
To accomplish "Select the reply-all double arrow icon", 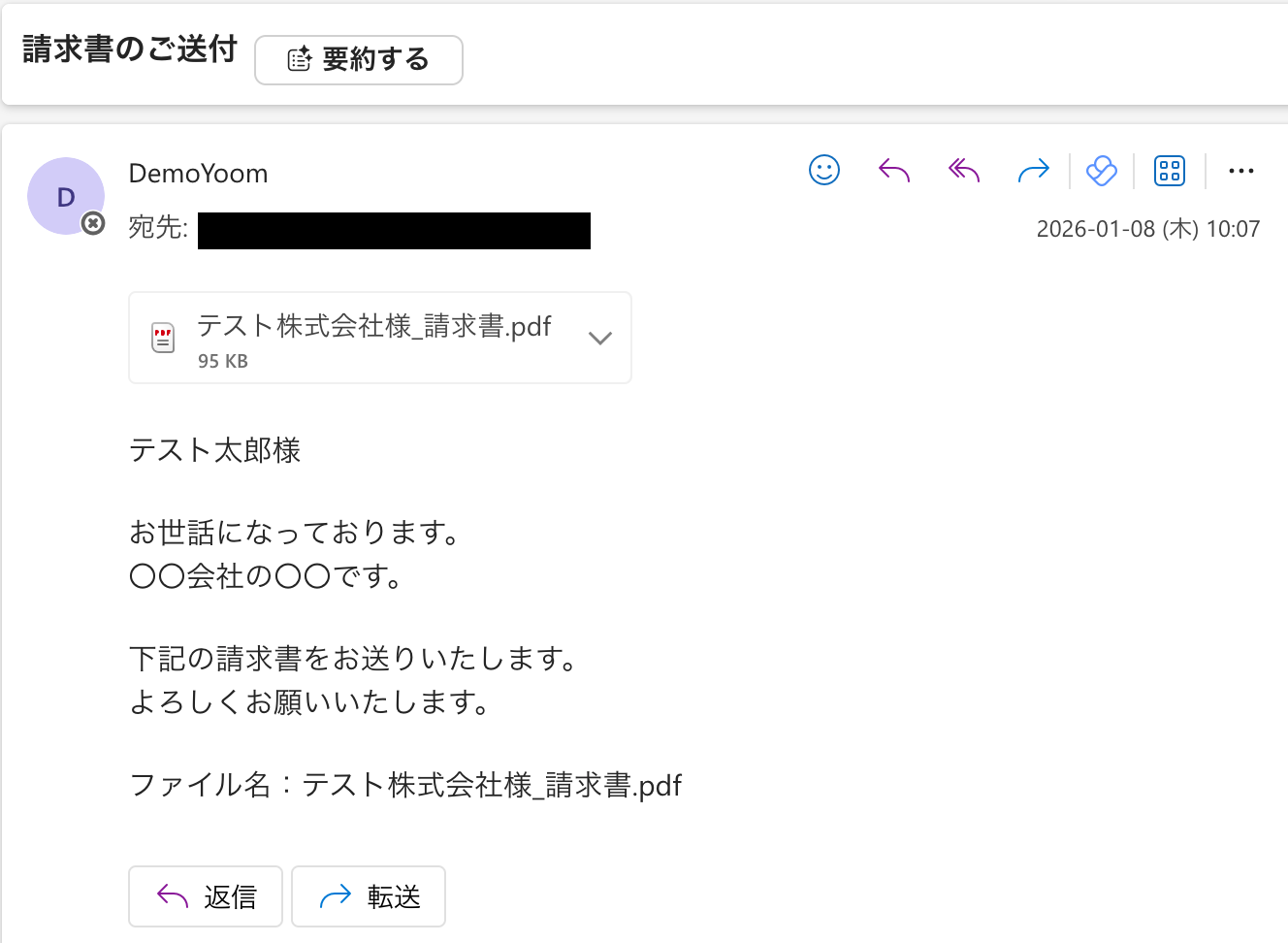I will pos(964,171).
